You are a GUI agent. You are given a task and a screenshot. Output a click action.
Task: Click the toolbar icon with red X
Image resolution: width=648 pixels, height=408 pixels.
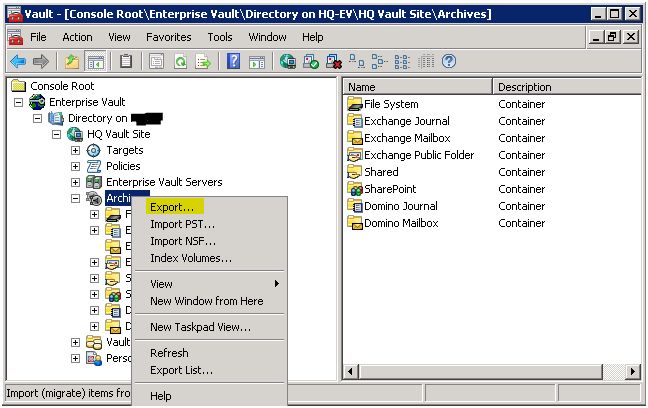[334, 62]
